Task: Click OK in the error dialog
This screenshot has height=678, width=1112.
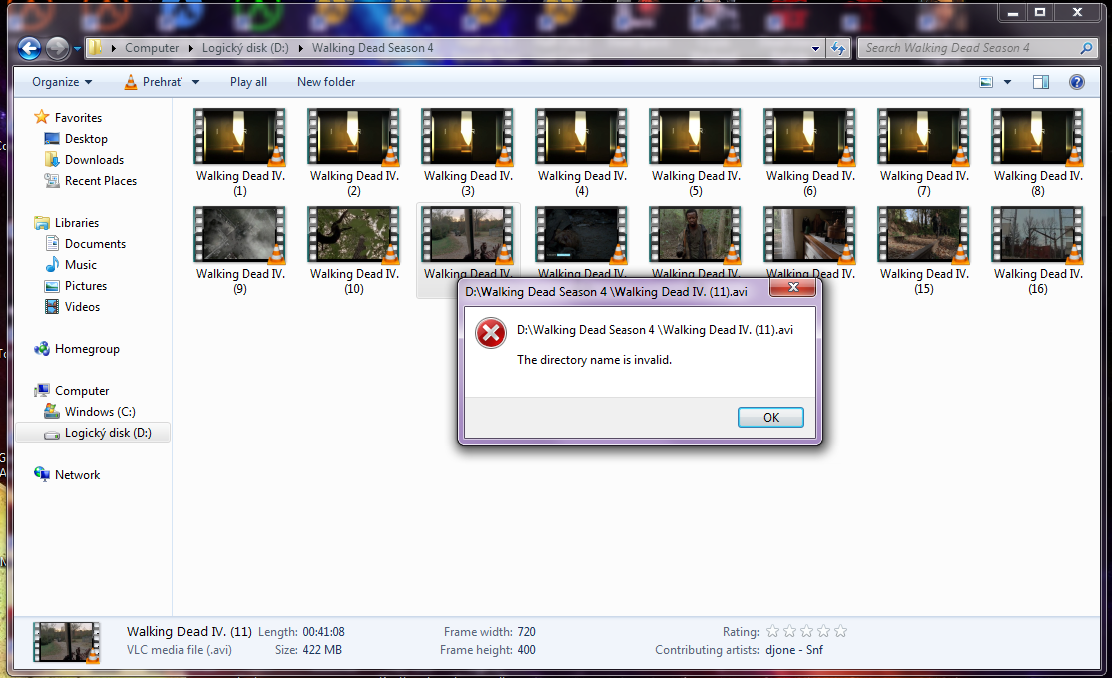Action: coord(771,418)
